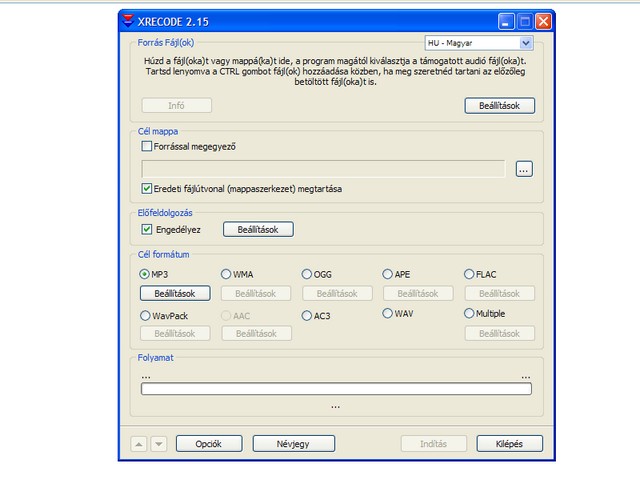The height and width of the screenshot is (480, 640).
Task: Click the Cél mappa folder path field
Action: [x=323, y=169]
